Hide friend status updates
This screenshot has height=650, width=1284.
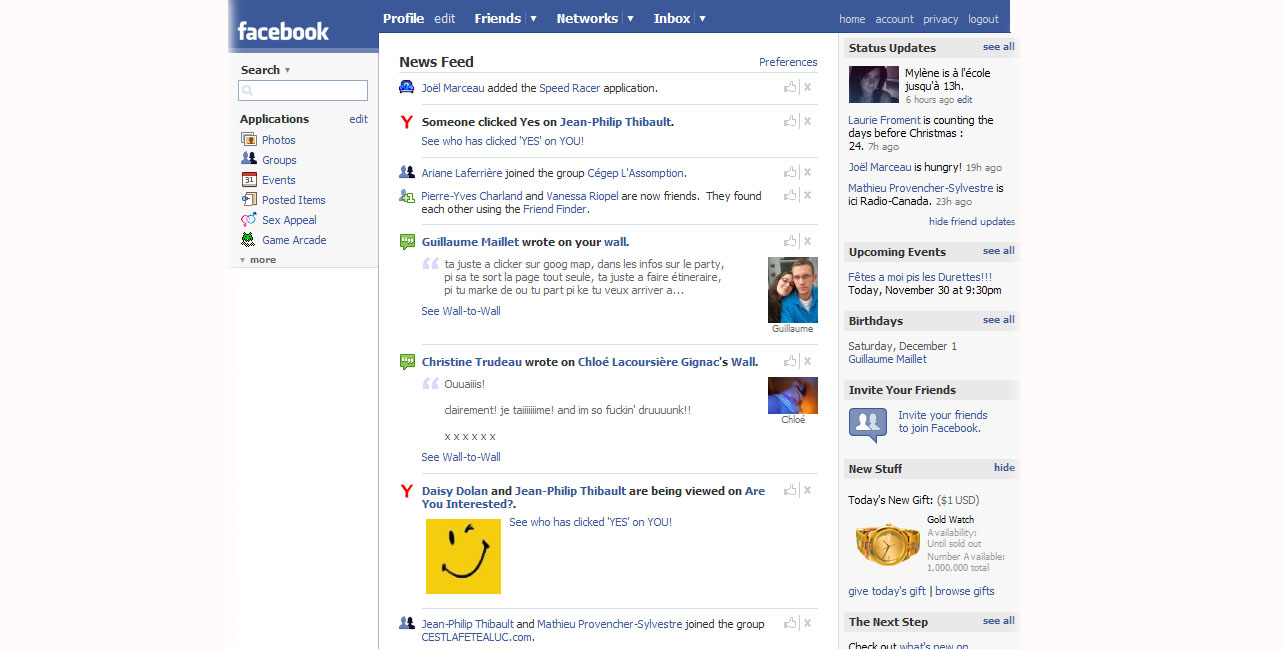tap(972, 222)
